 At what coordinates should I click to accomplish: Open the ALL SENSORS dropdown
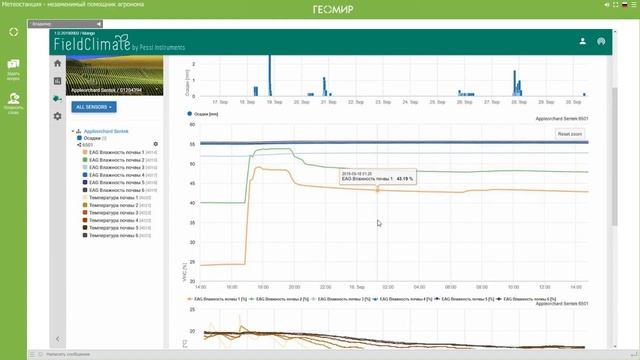point(94,107)
